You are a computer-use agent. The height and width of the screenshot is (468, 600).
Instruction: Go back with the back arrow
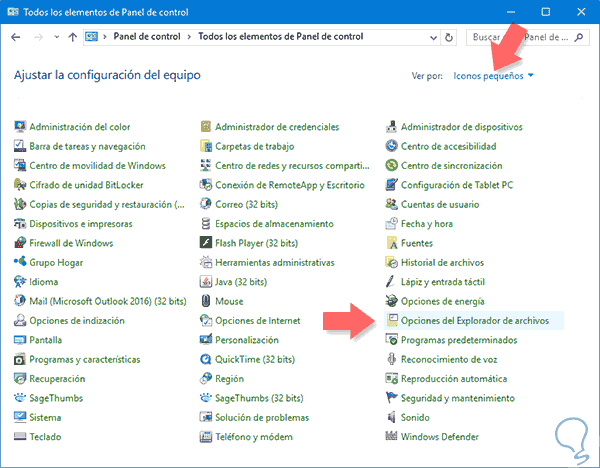[16, 37]
